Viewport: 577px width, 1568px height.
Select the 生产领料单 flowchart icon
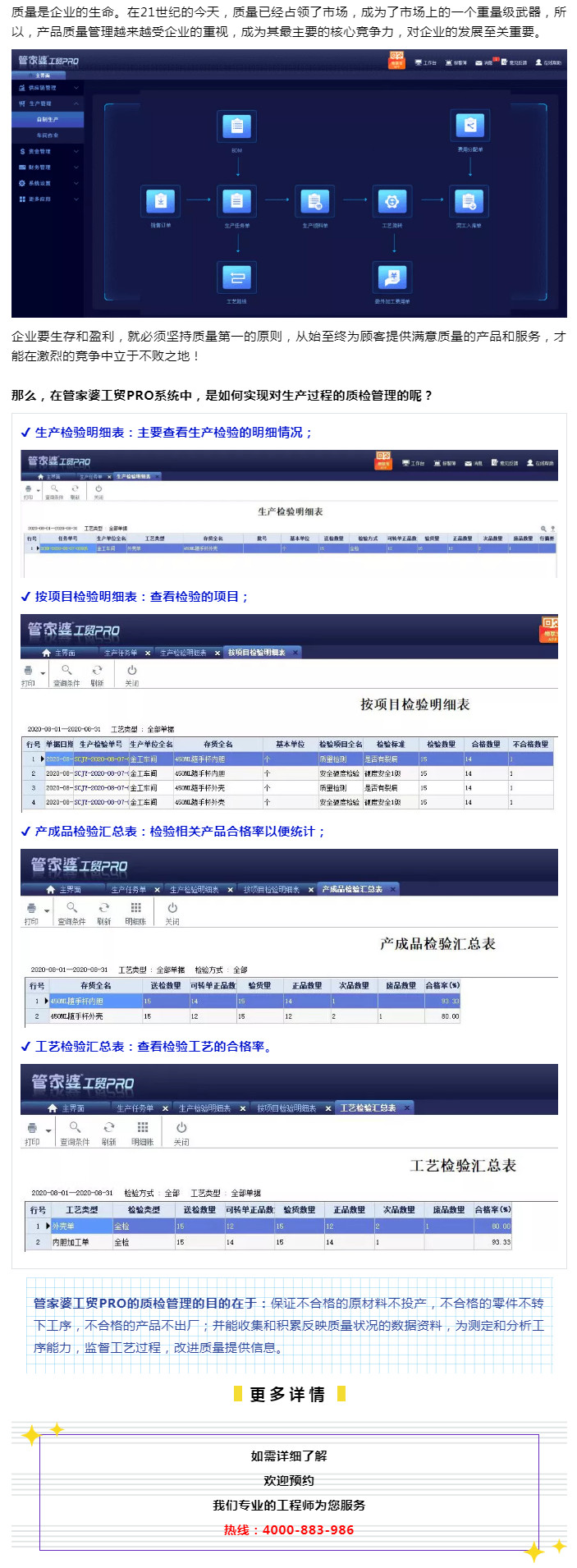314,200
